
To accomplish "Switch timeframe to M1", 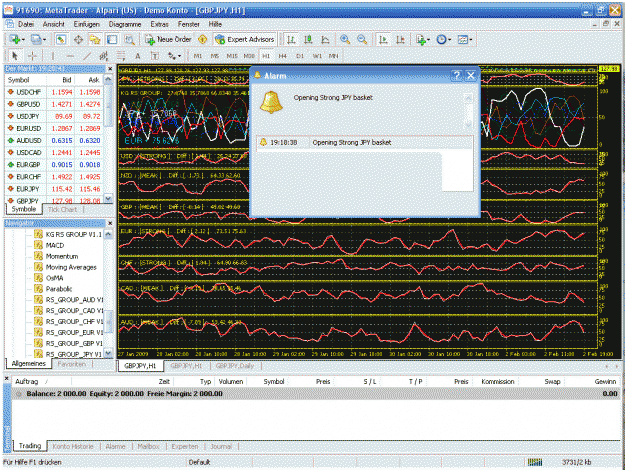I will [198, 56].
